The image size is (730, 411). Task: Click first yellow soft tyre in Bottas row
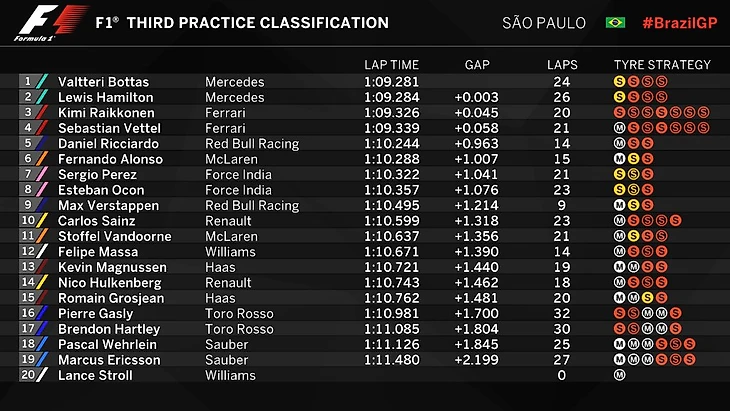pyautogui.click(x=620, y=82)
